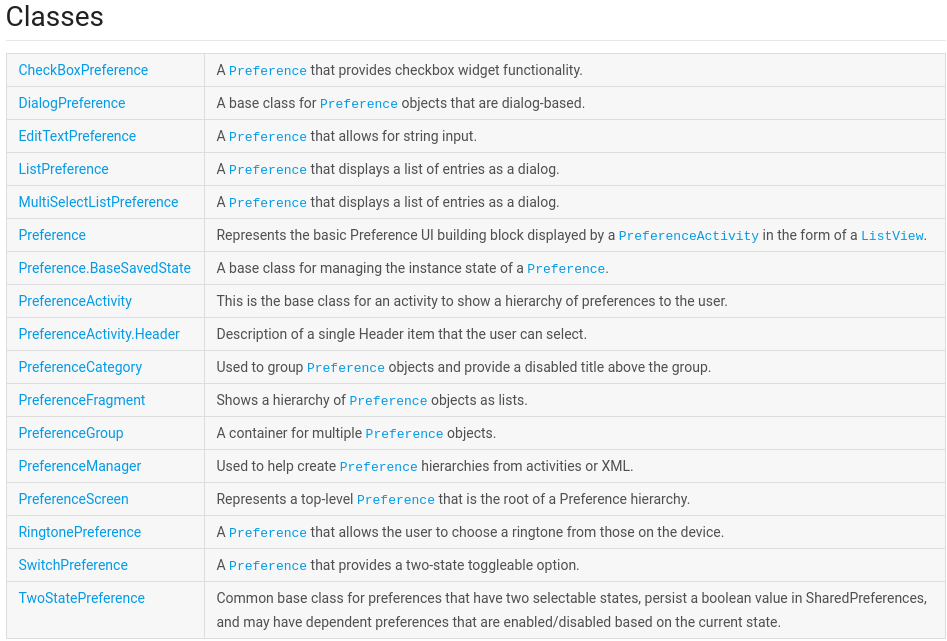Click the ListPreference class name

[x=63, y=169]
